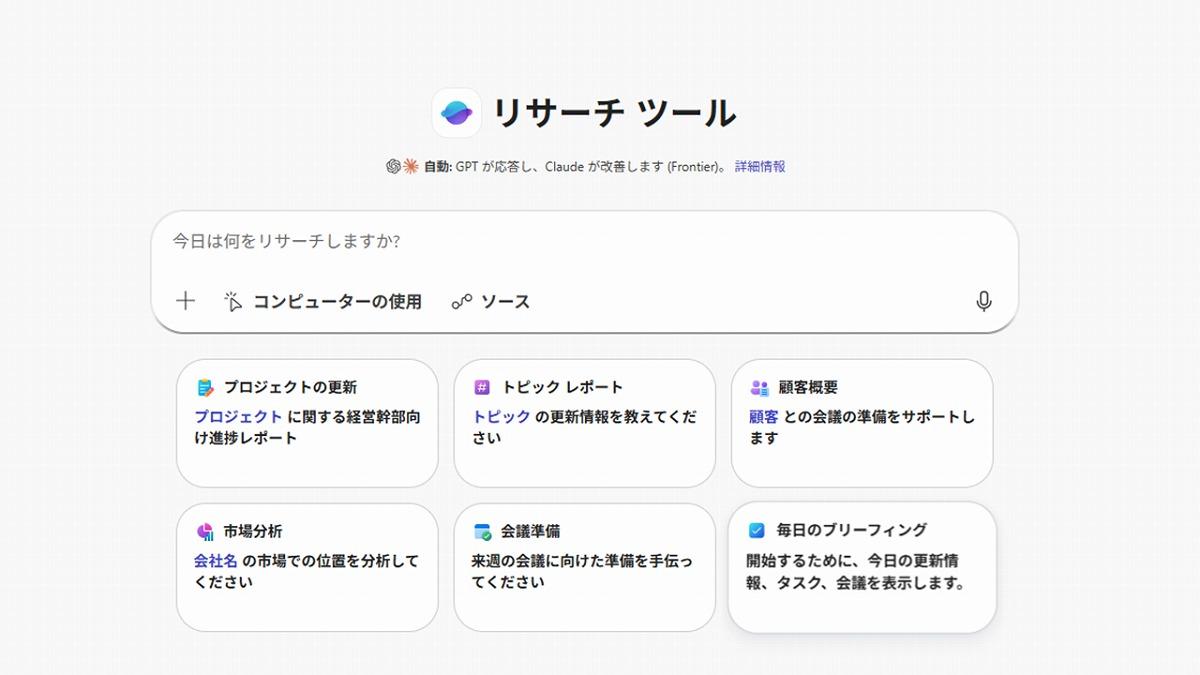Click the 毎日のブリーフィング checkbox icon
The height and width of the screenshot is (675, 1200).
click(x=758, y=531)
